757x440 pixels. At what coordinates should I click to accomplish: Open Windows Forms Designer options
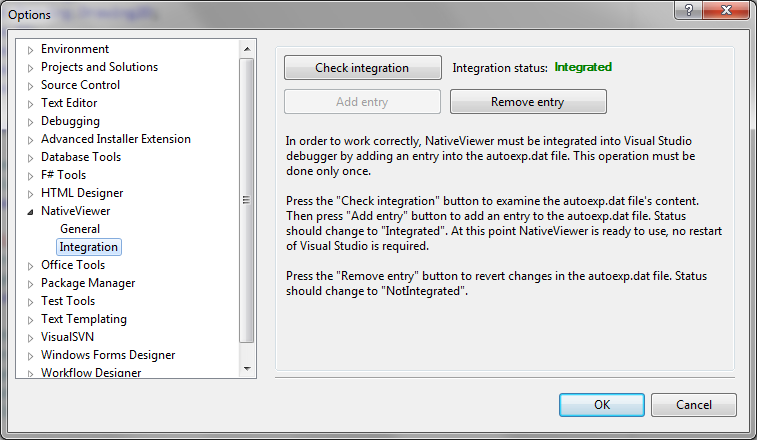click(108, 355)
